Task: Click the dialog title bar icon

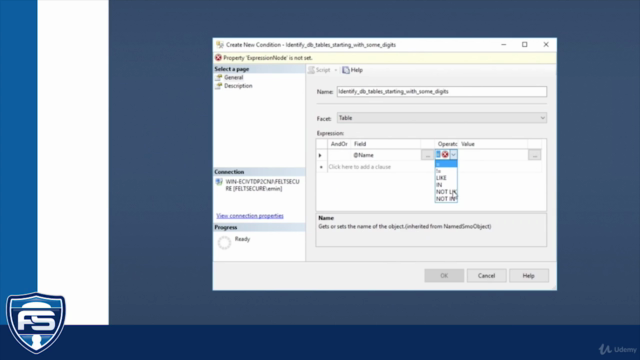Action: tap(220, 45)
